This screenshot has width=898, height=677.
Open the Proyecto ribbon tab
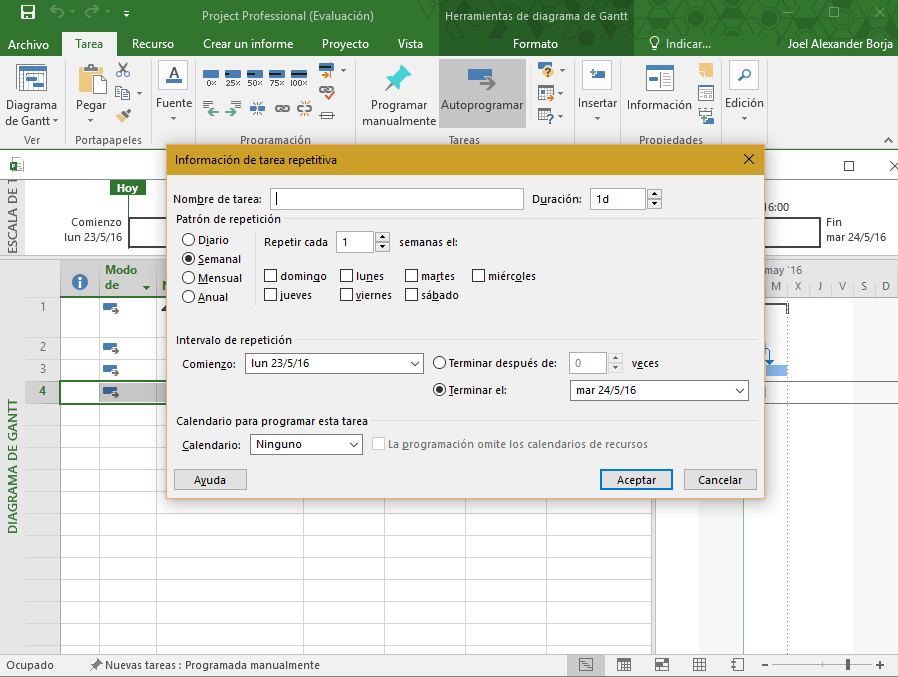[345, 44]
